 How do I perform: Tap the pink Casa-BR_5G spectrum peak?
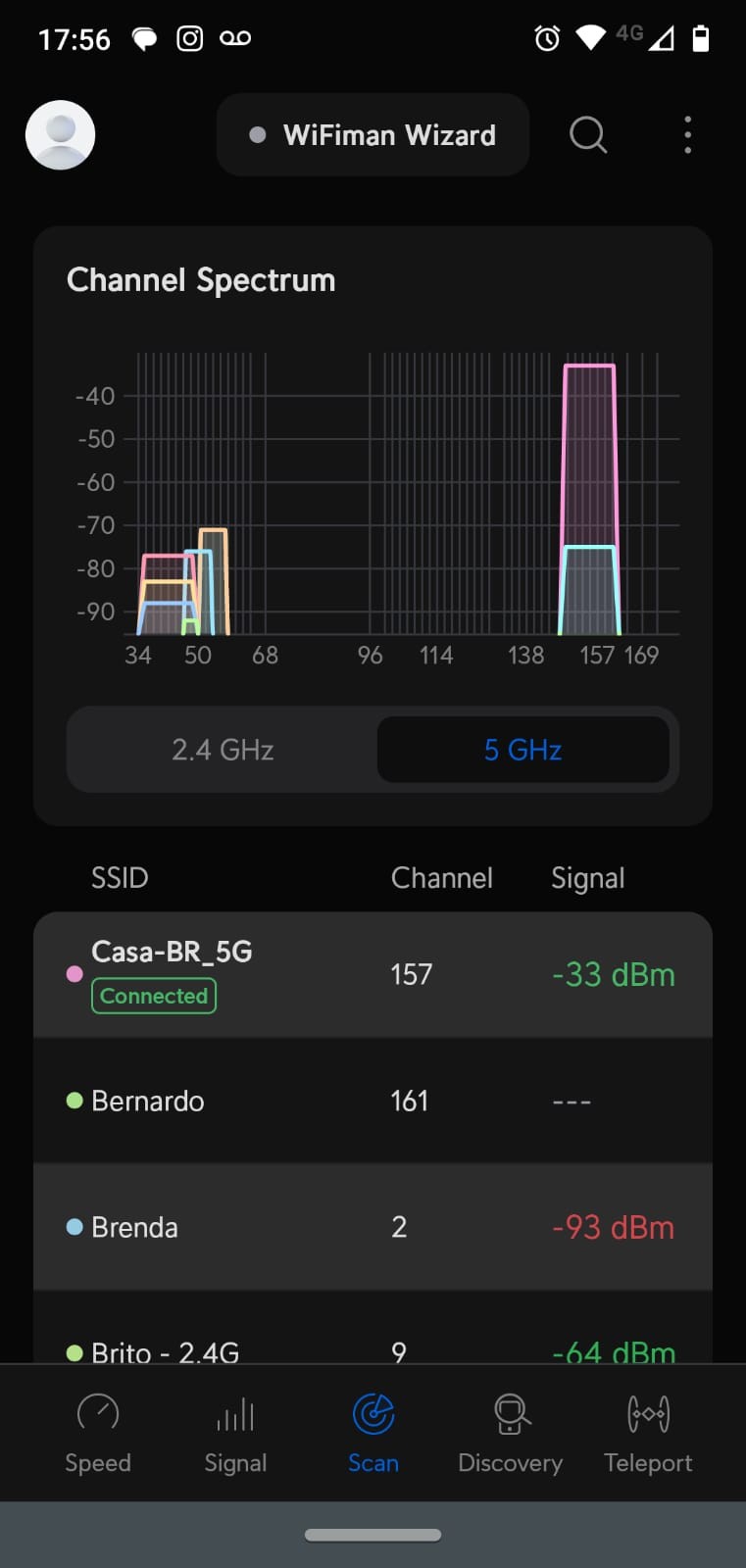tap(589, 451)
